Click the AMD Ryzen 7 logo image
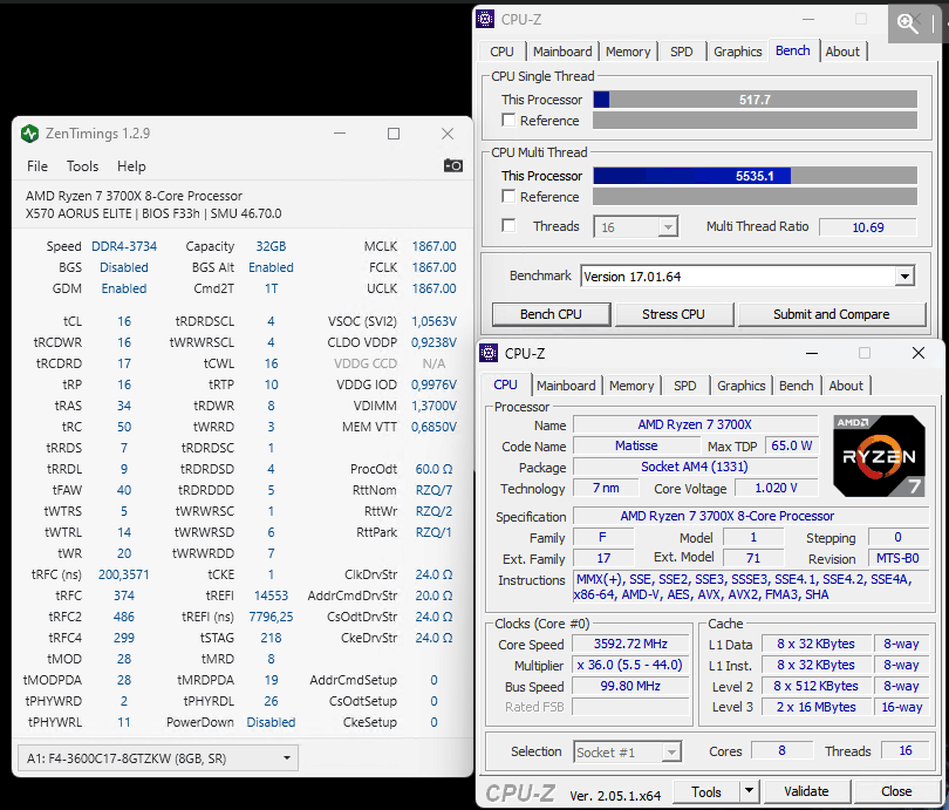 click(879, 456)
